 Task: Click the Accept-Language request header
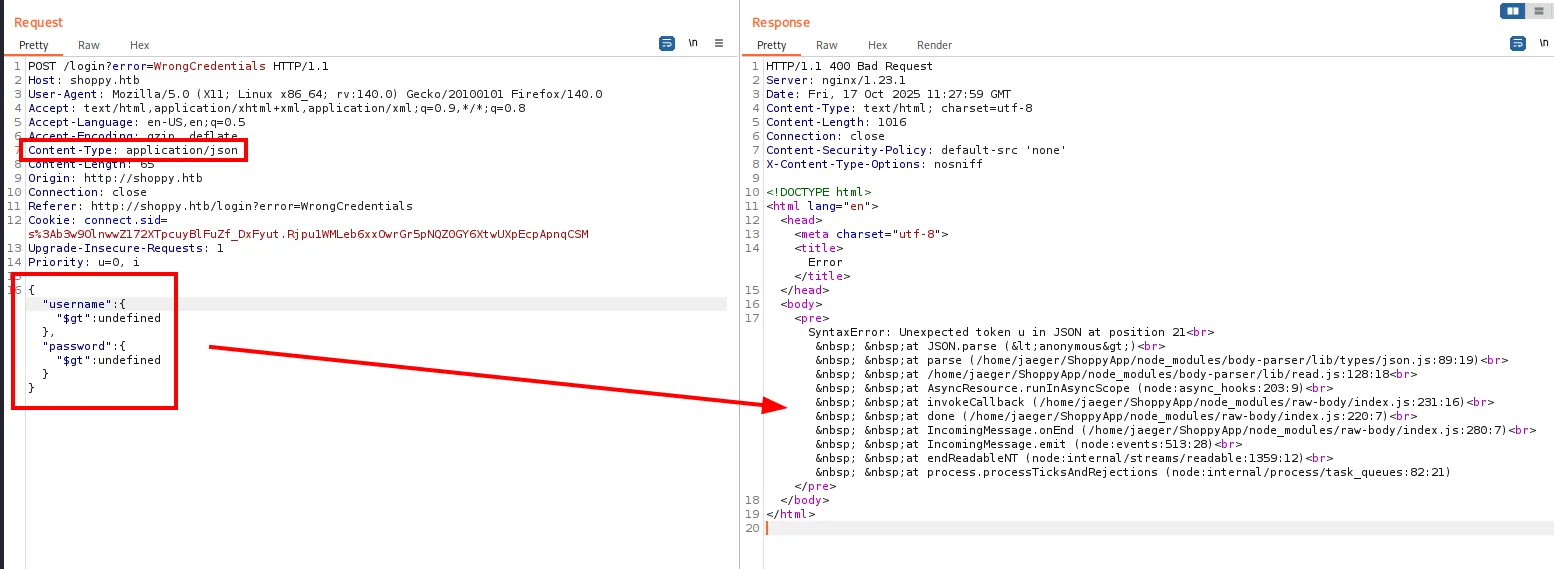pyautogui.click(x=136, y=122)
